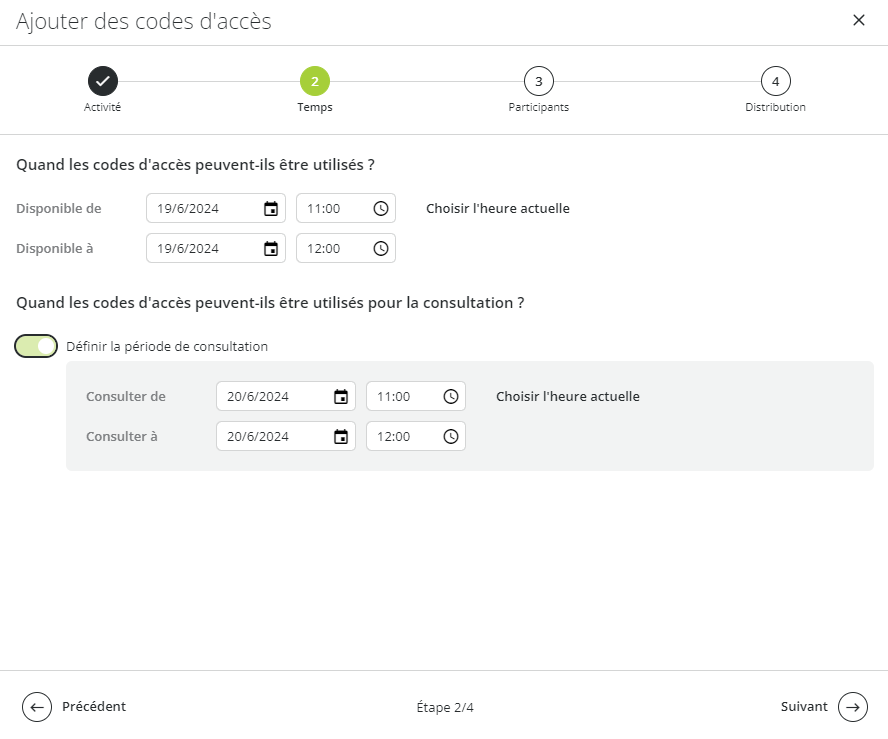Choisir l'heure actuelle for consultation period
The image size is (888, 739).
click(x=568, y=396)
